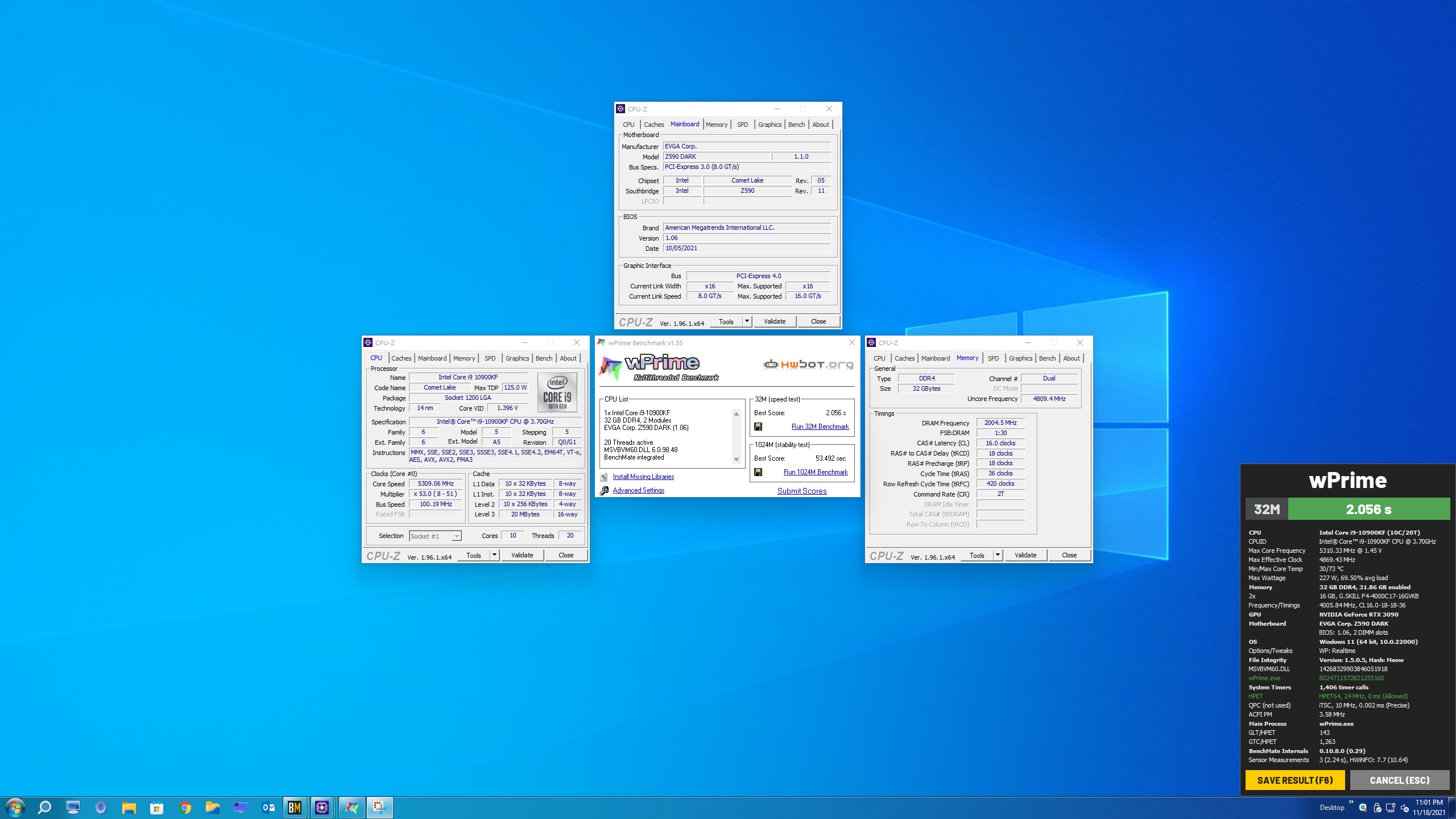Select Caches tab in CPU-Z CPU window
This screenshot has width=1456, height=819.
tap(401, 358)
